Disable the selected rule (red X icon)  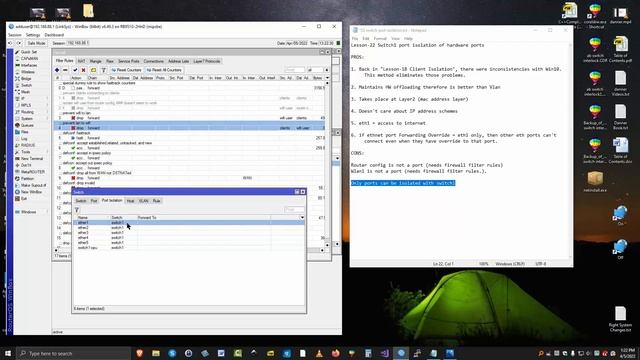pyautogui.click(x=83, y=70)
